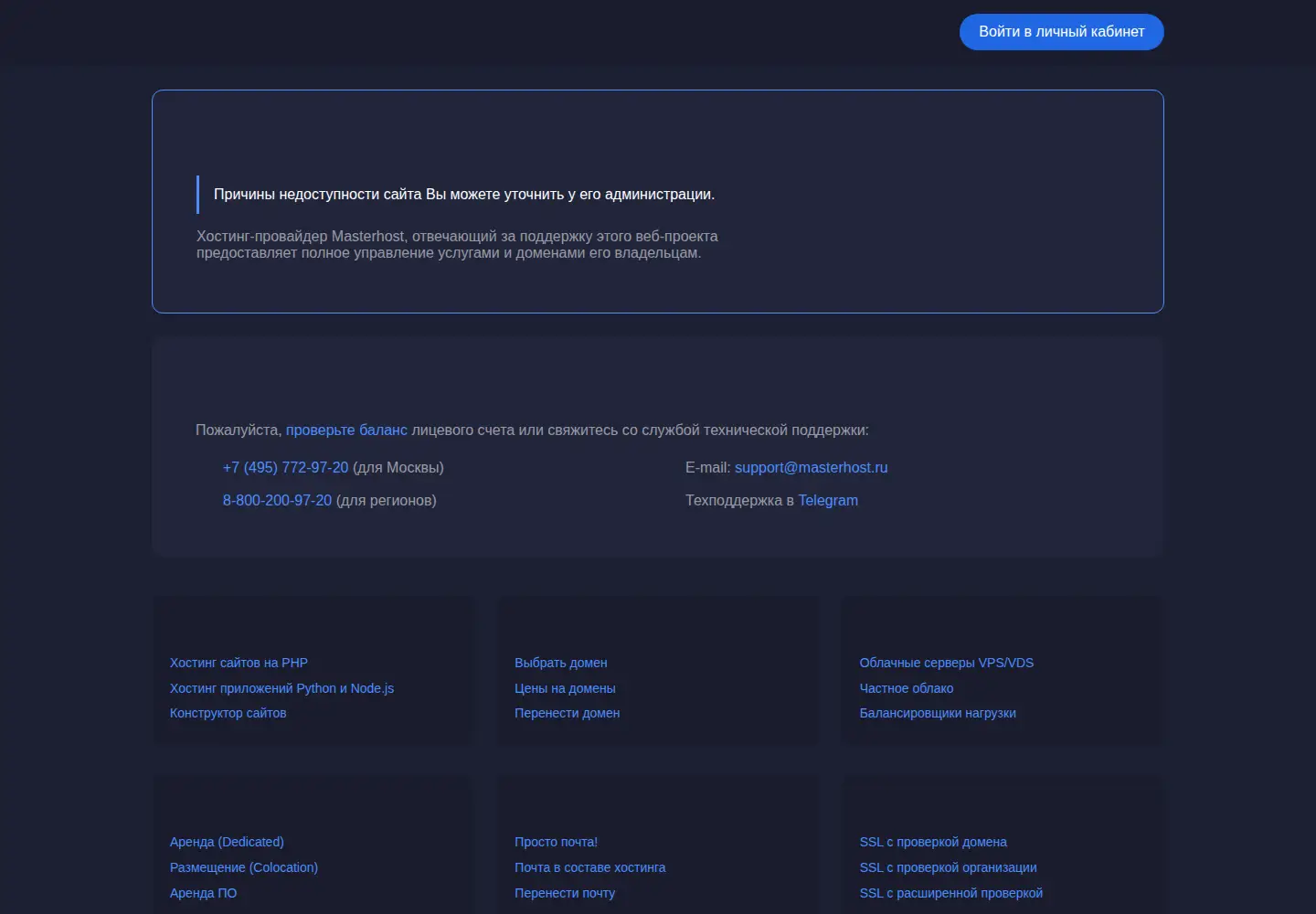Click SSL с расширенной проверкой link
Viewport: 1316px width, 914px height.
tap(951, 894)
